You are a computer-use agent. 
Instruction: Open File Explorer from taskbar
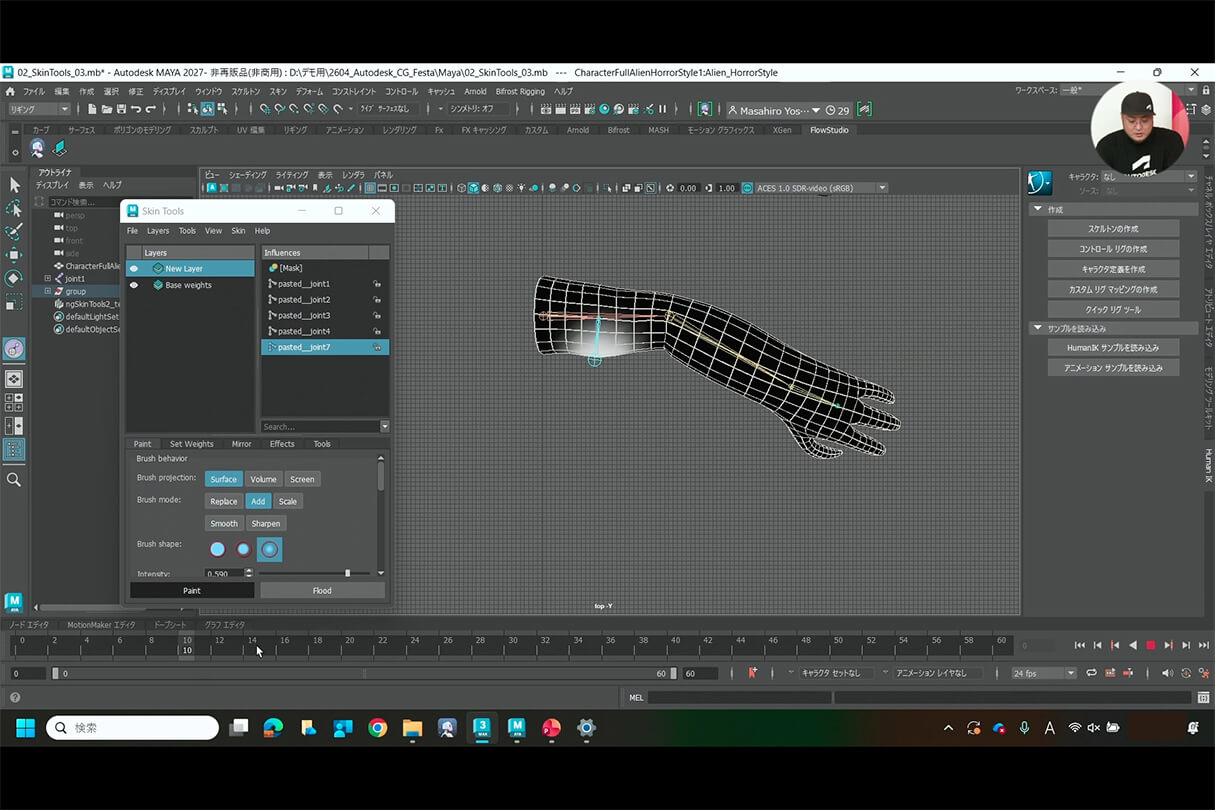[x=412, y=728]
